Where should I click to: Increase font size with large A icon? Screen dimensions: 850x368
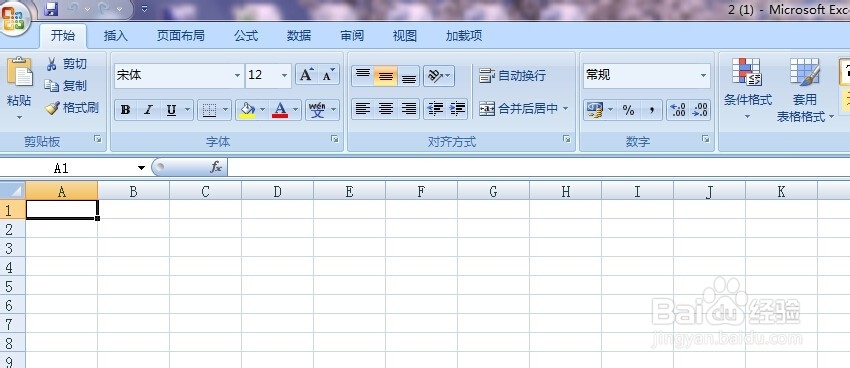(x=306, y=75)
